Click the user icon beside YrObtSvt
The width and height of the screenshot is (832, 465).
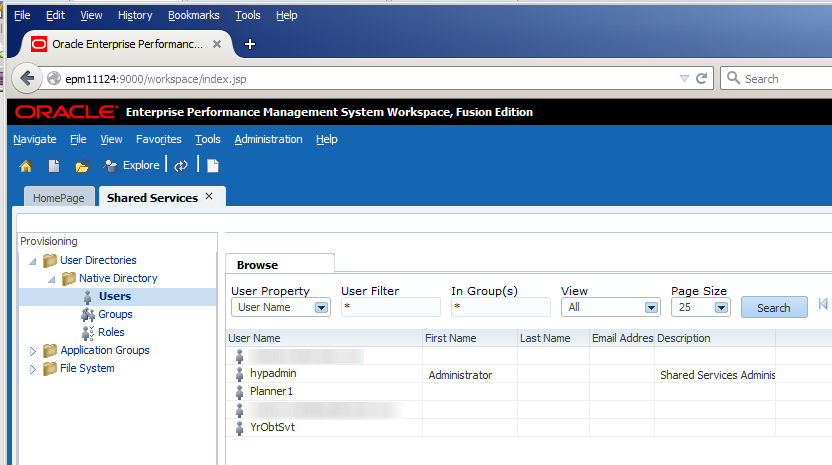click(x=239, y=428)
